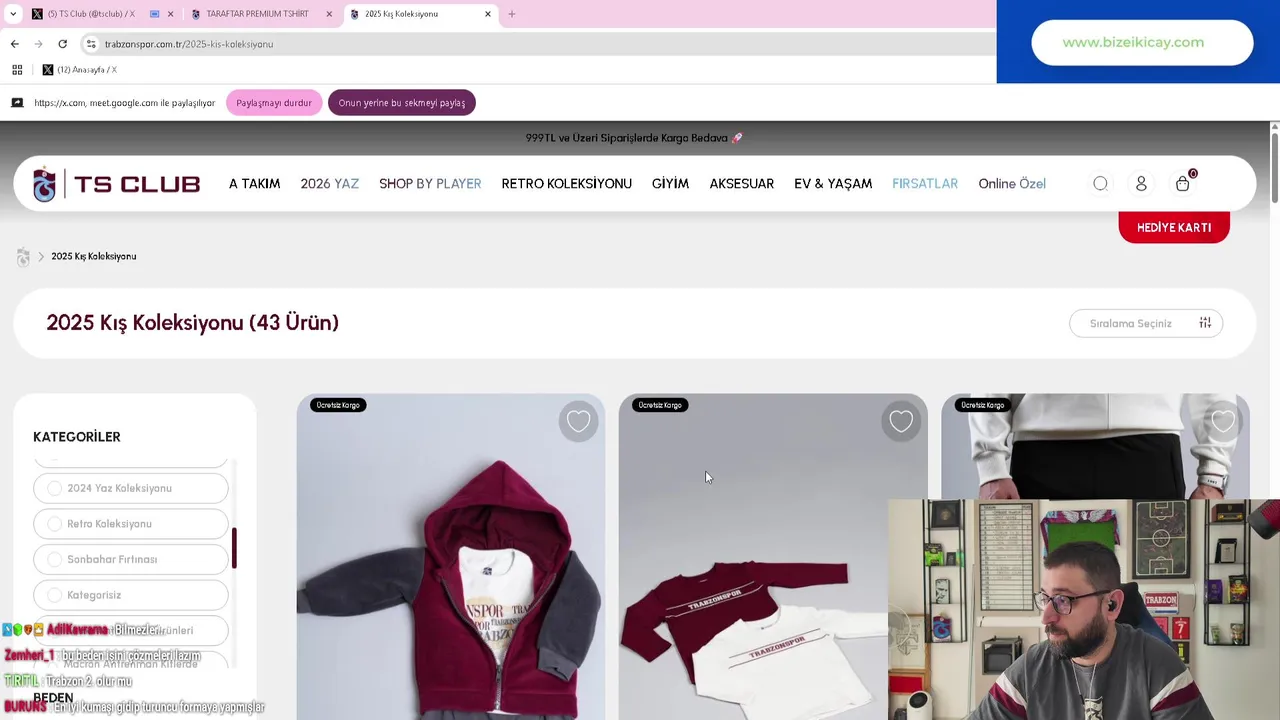The height and width of the screenshot is (720, 1280).
Task: Open the FIRSATLAR menu
Action: click(925, 184)
